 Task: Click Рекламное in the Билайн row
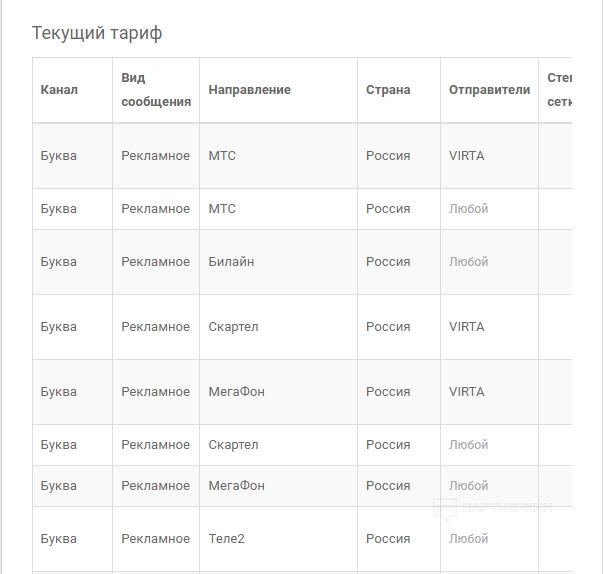click(155, 262)
